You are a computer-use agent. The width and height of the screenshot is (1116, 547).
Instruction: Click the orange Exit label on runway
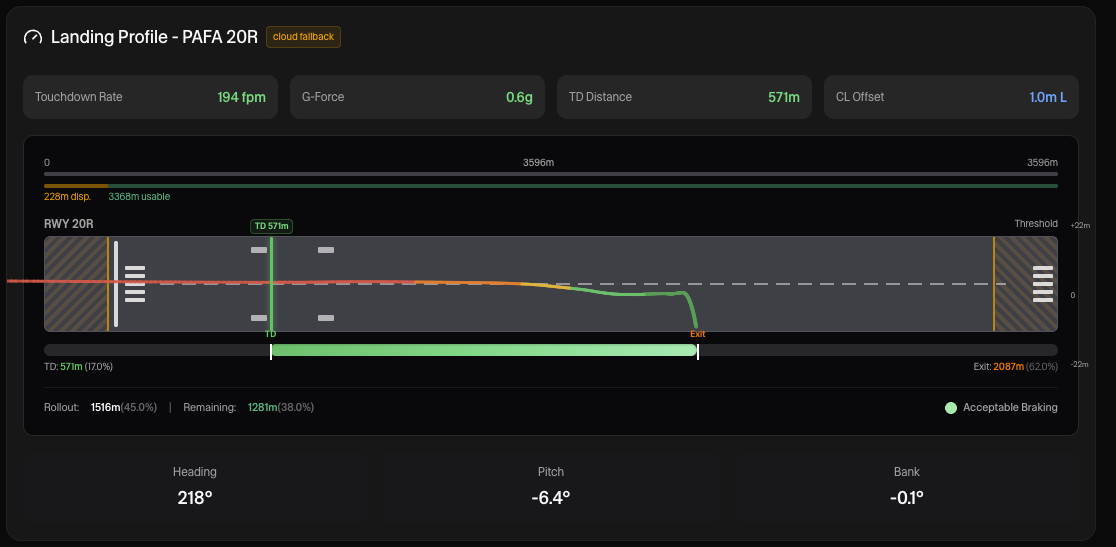point(698,334)
